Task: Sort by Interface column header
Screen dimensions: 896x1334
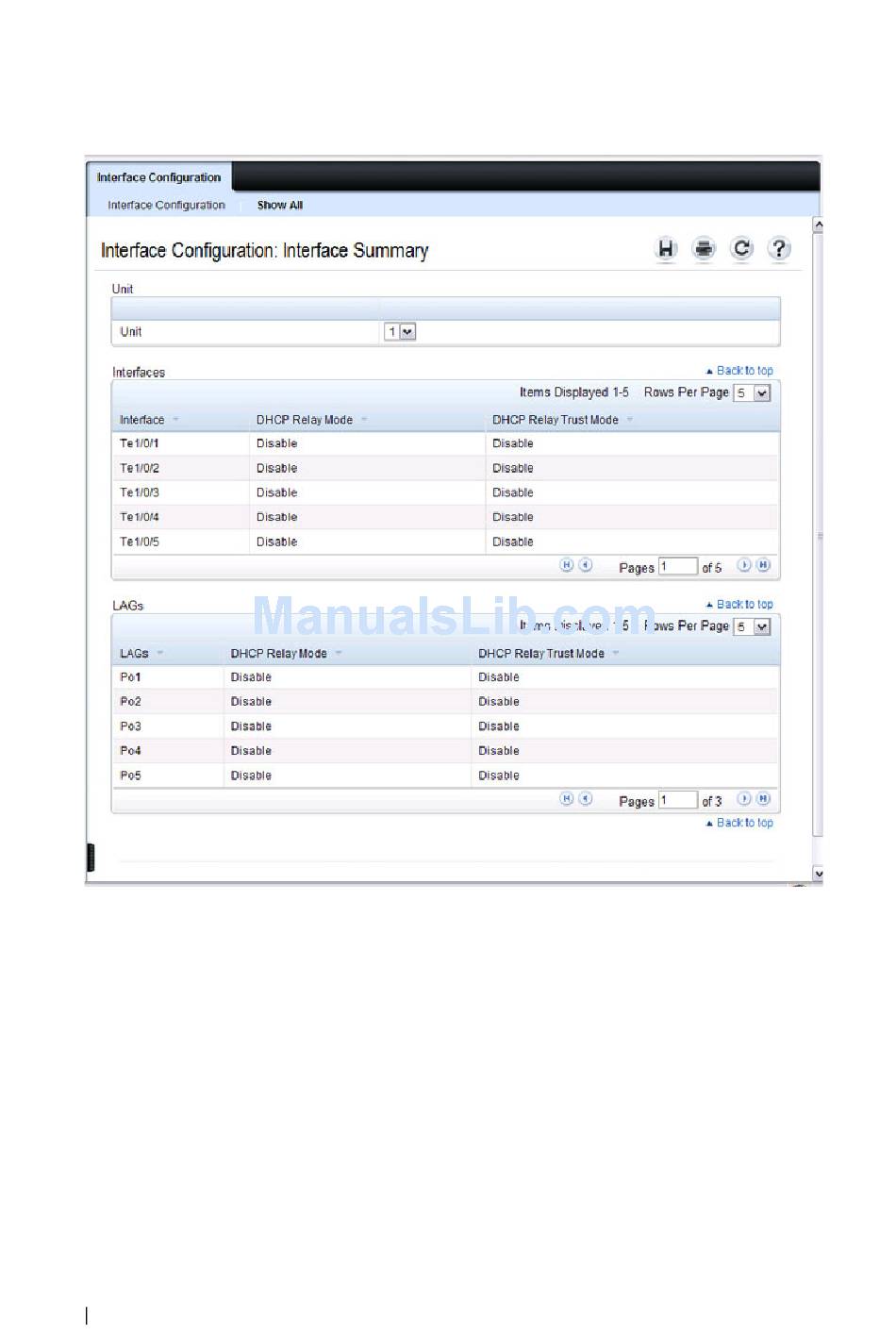Action: [x=142, y=420]
